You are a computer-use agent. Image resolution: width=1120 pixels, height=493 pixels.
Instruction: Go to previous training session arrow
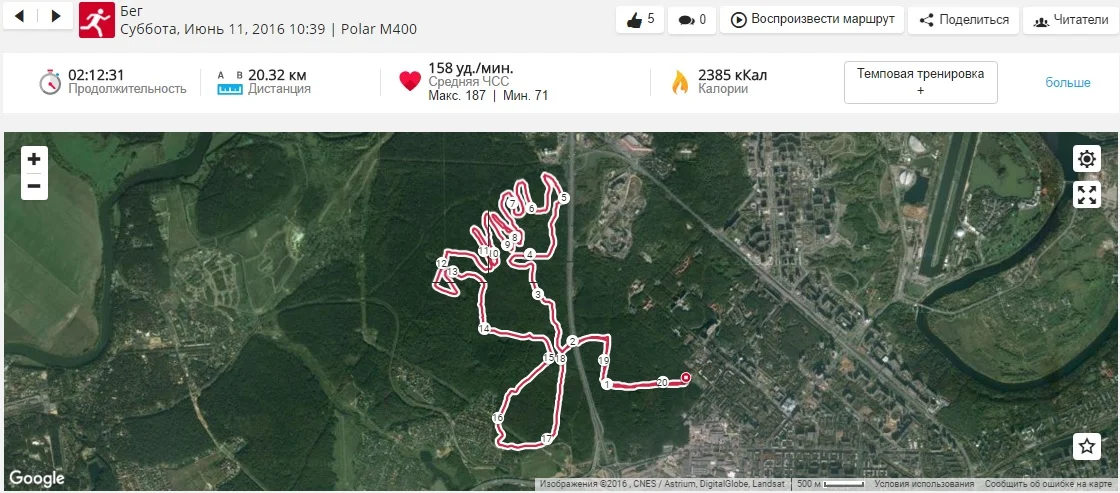(x=20, y=16)
